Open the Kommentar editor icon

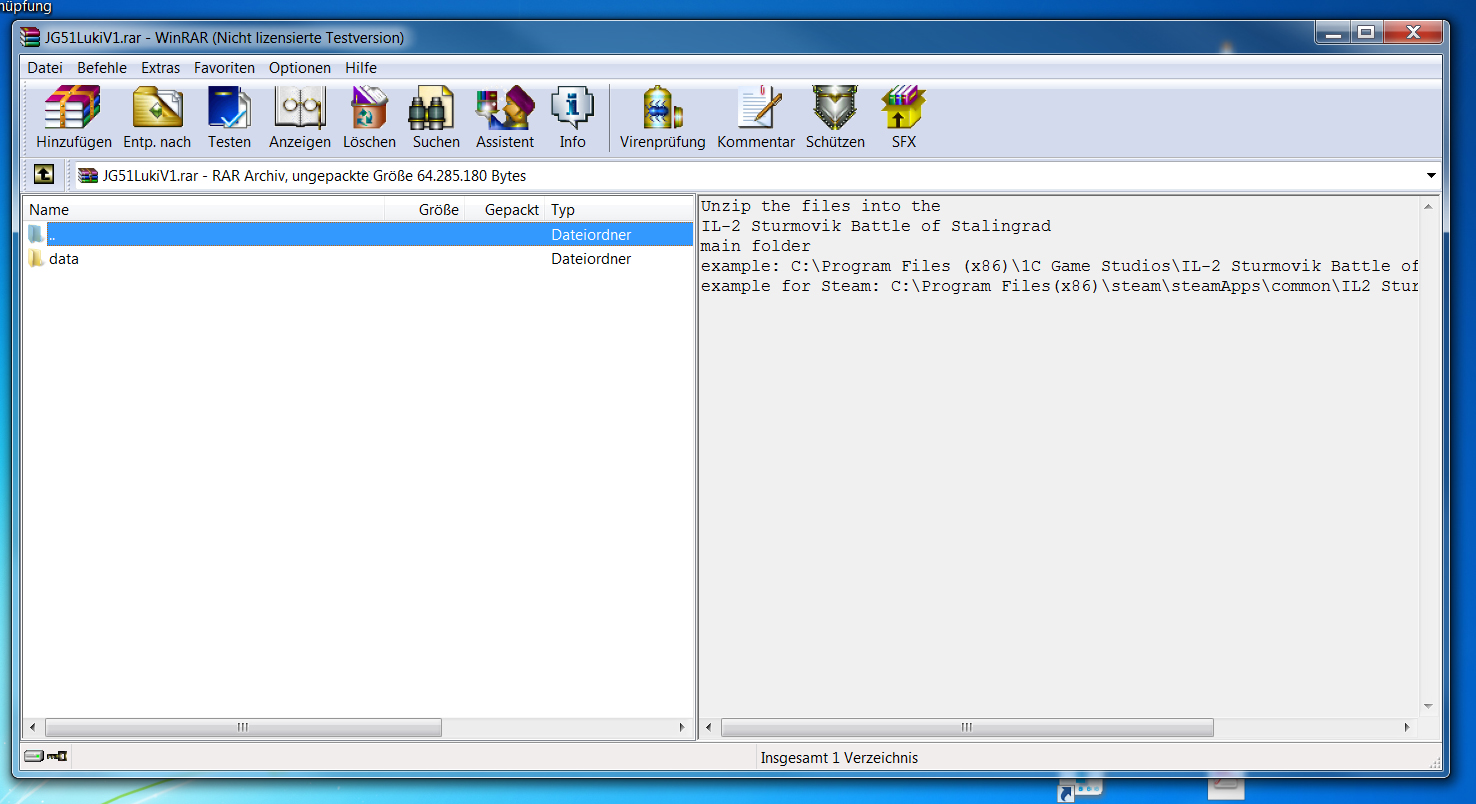coord(756,118)
